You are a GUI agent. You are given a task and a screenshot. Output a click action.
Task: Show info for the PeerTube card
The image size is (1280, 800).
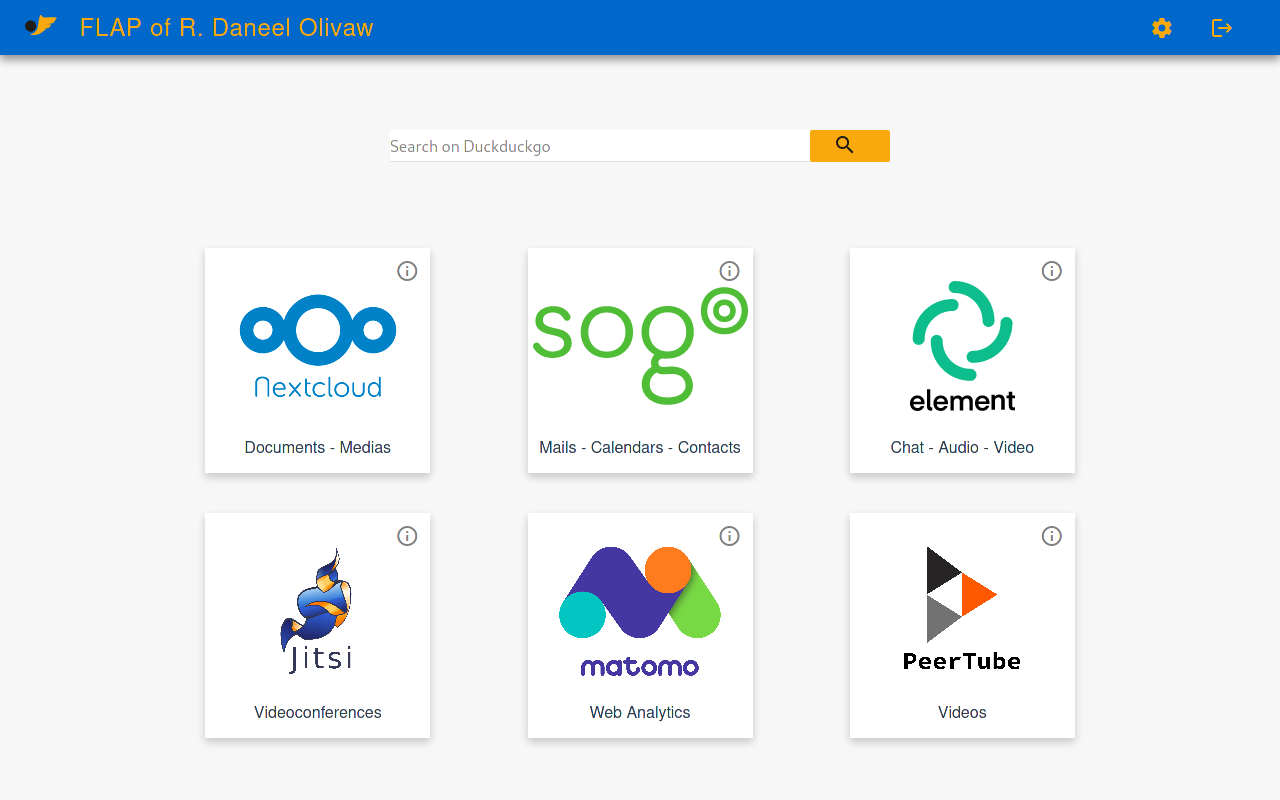(1052, 536)
